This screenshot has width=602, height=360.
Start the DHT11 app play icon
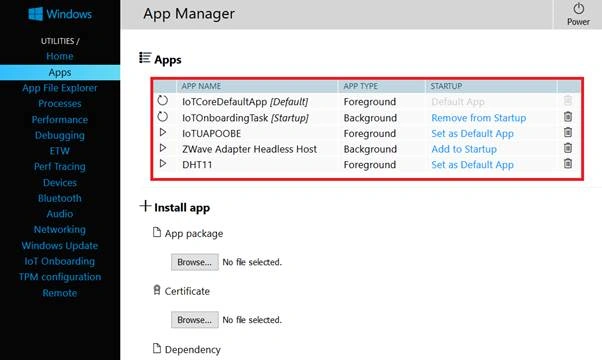pyautogui.click(x=163, y=163)
